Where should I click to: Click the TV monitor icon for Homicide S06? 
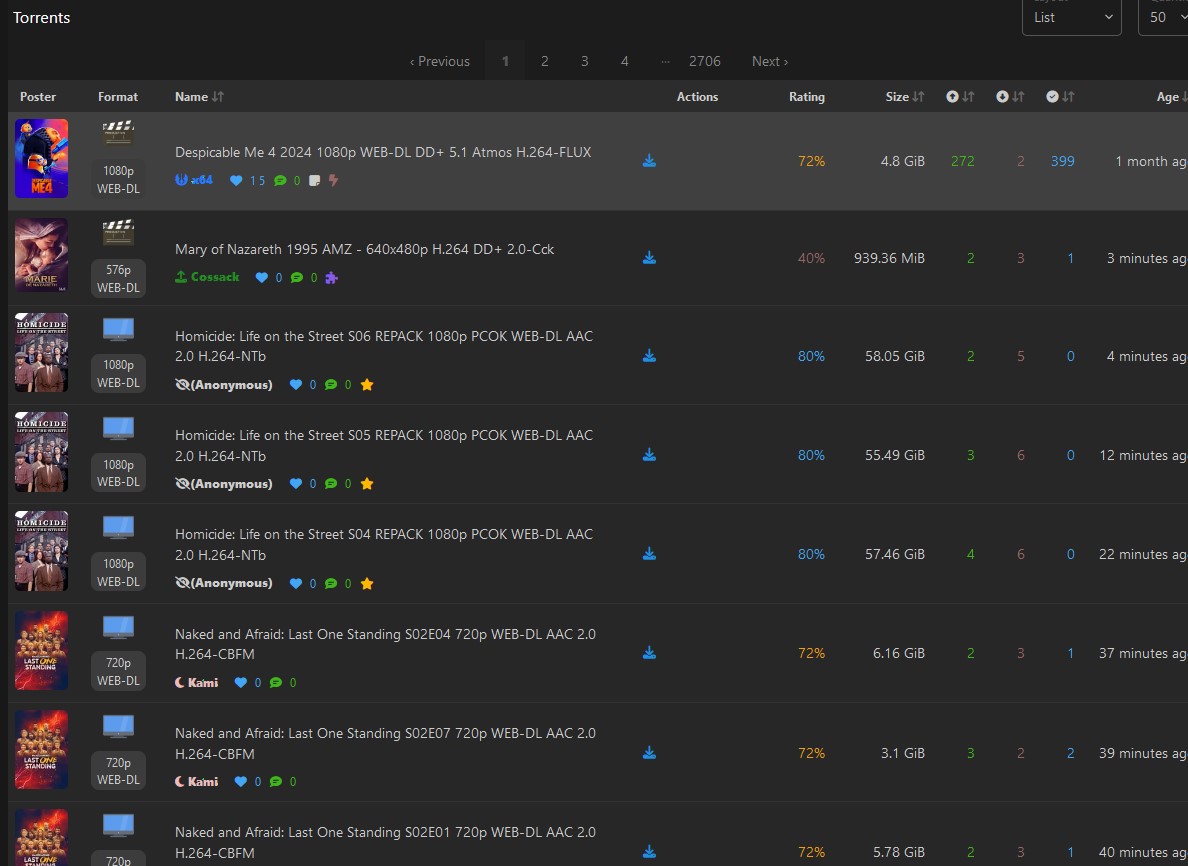118,330
